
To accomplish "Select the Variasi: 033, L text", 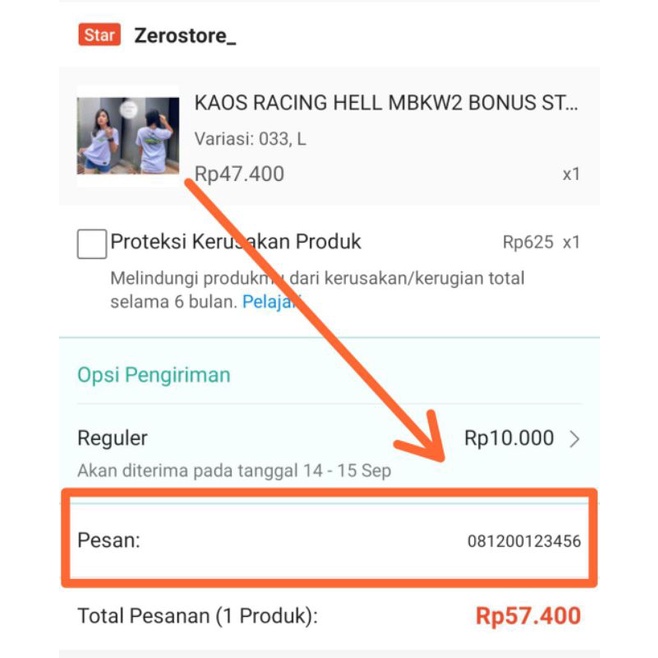I will pyautogui.click(x=250, y=139).
